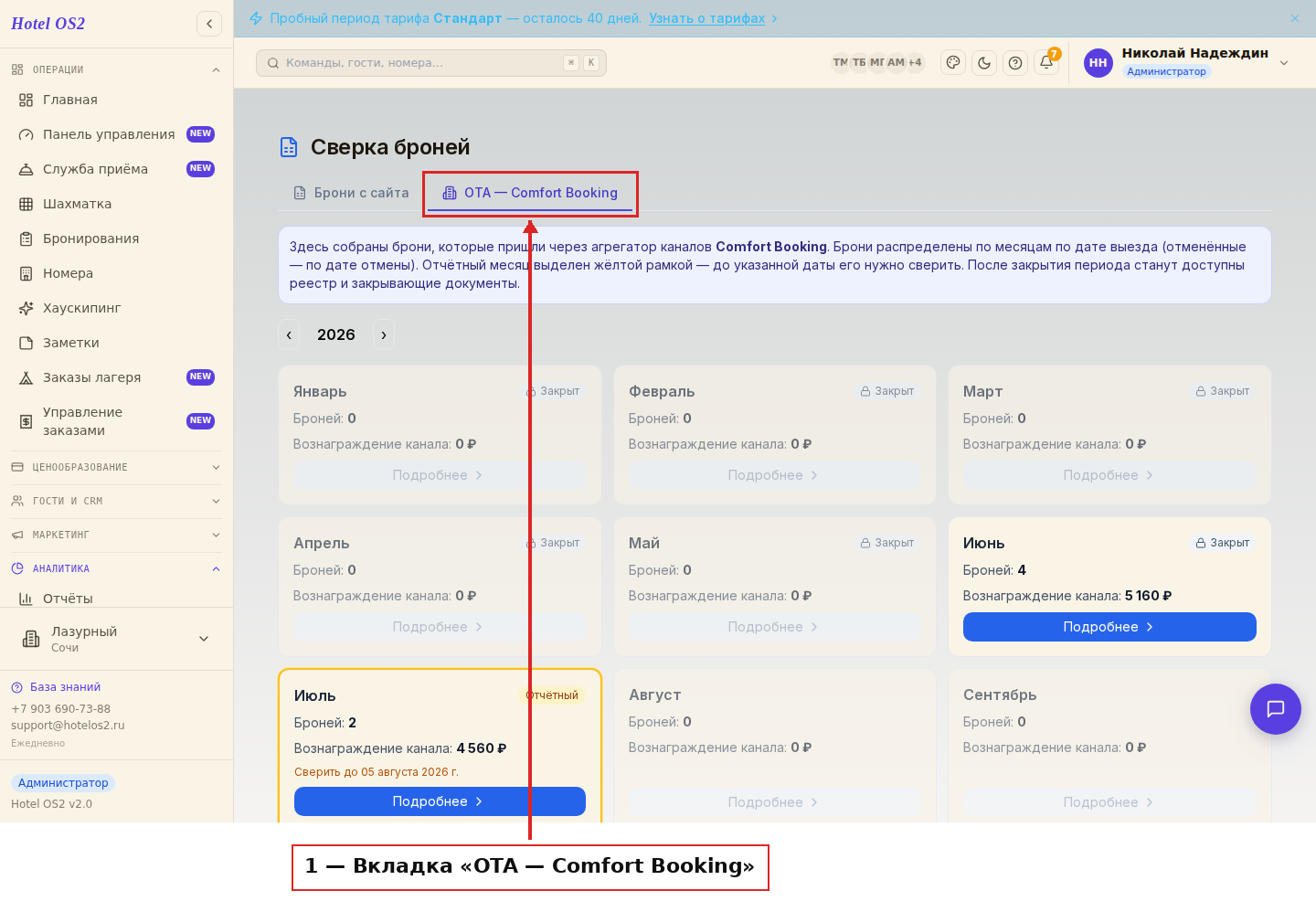Open Заказы лагеря item
Screen dimensions: 1316x912
(116, 377)
